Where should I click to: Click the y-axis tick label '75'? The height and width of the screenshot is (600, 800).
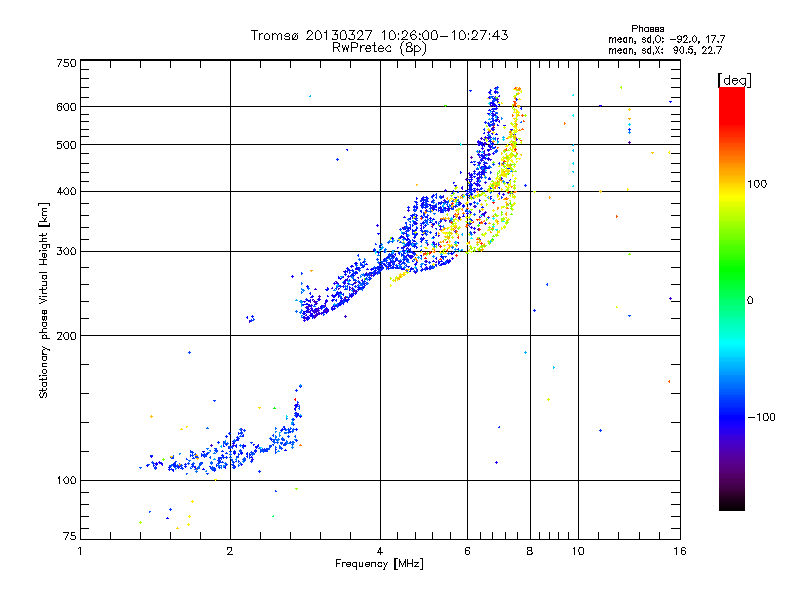click(70, 536)
